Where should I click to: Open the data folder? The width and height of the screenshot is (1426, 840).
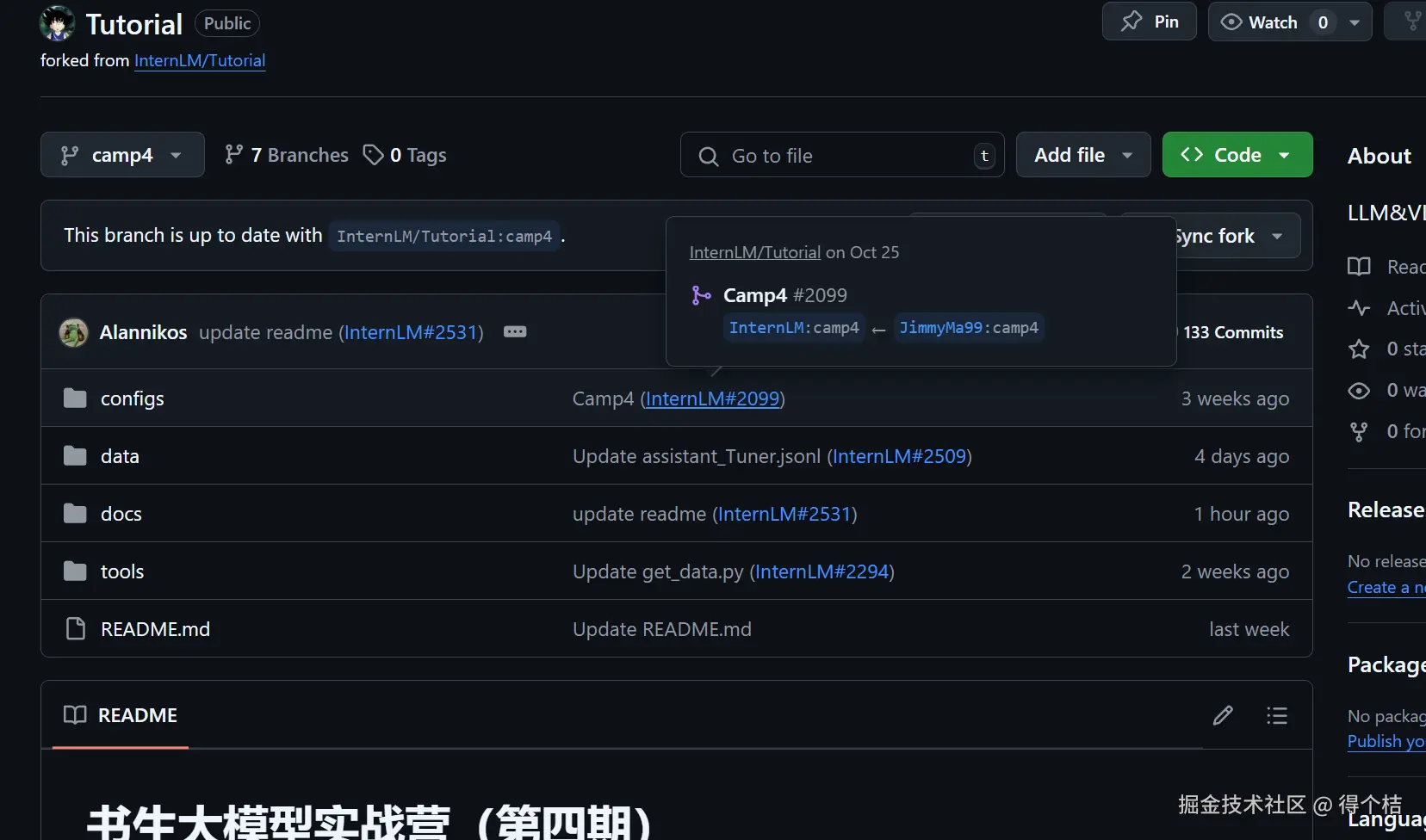pyautogui.click(x=120, y=456)
